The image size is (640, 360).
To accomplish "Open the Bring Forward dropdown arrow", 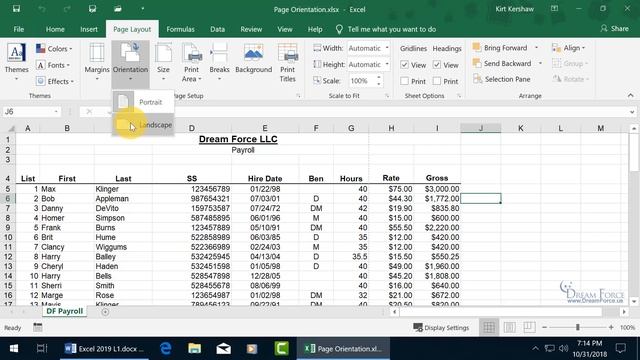I will point(536,48).
